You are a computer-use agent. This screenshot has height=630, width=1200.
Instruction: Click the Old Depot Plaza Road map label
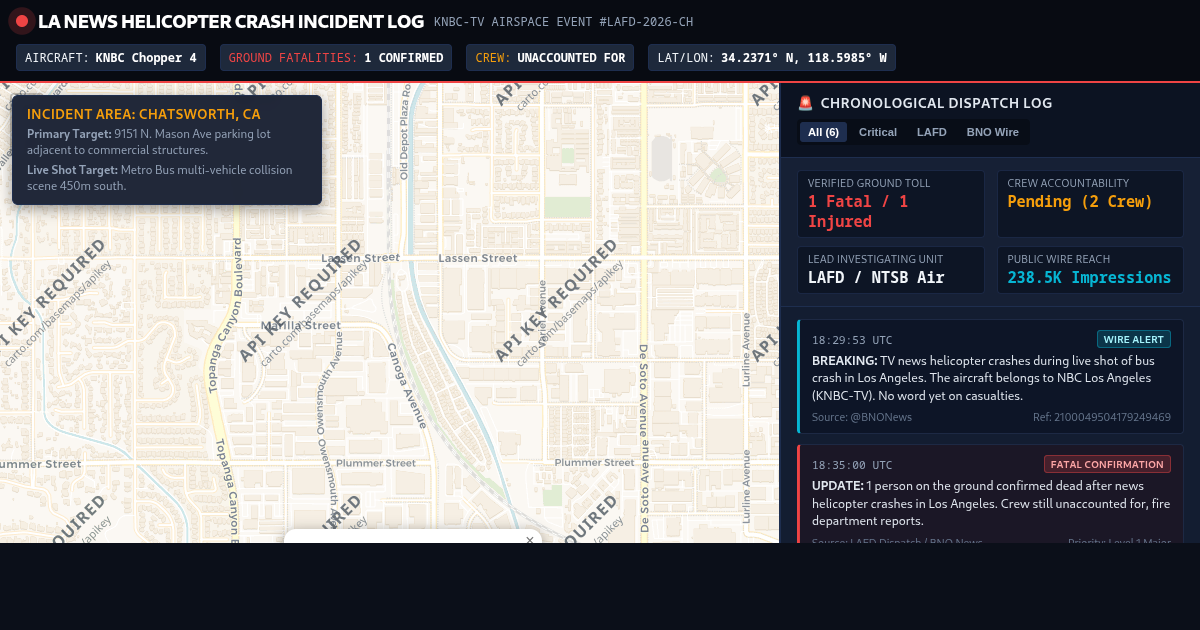405,131
